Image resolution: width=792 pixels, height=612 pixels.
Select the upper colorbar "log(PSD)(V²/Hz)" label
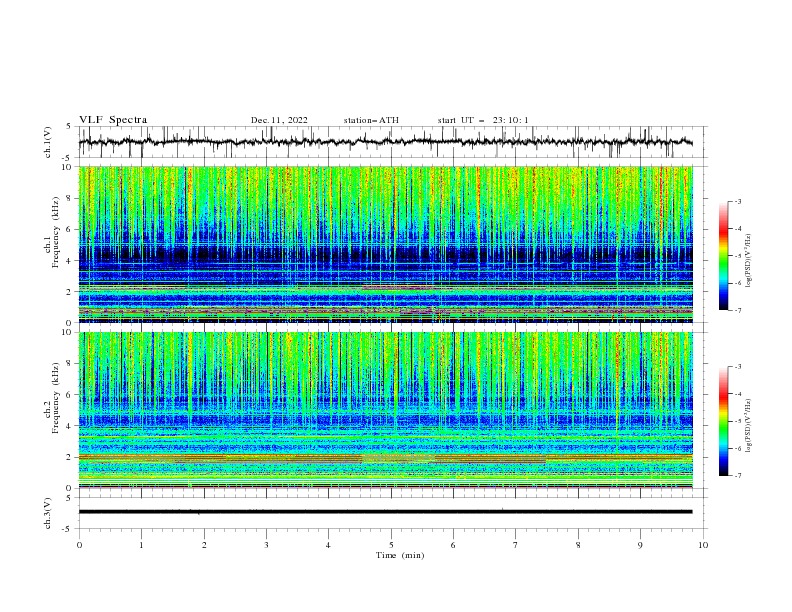pos(748,261)
